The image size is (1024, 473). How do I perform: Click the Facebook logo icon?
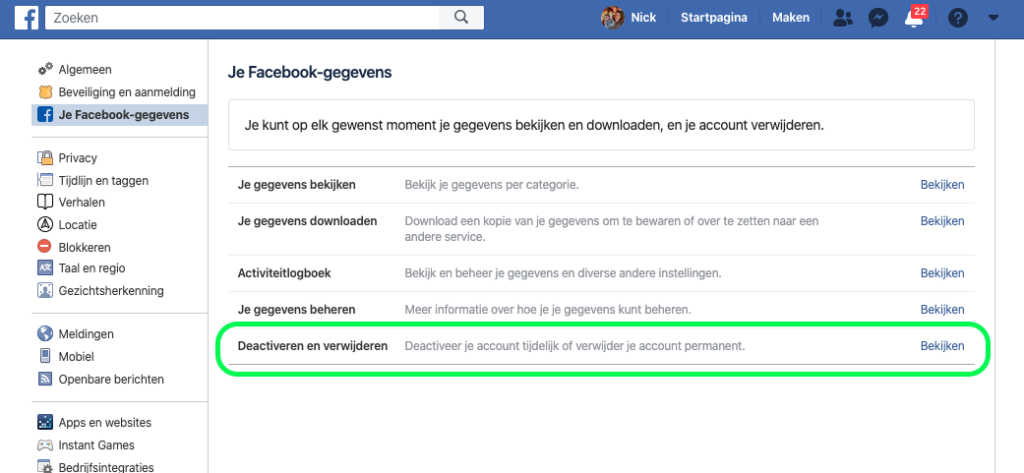(x=27, y=18)
